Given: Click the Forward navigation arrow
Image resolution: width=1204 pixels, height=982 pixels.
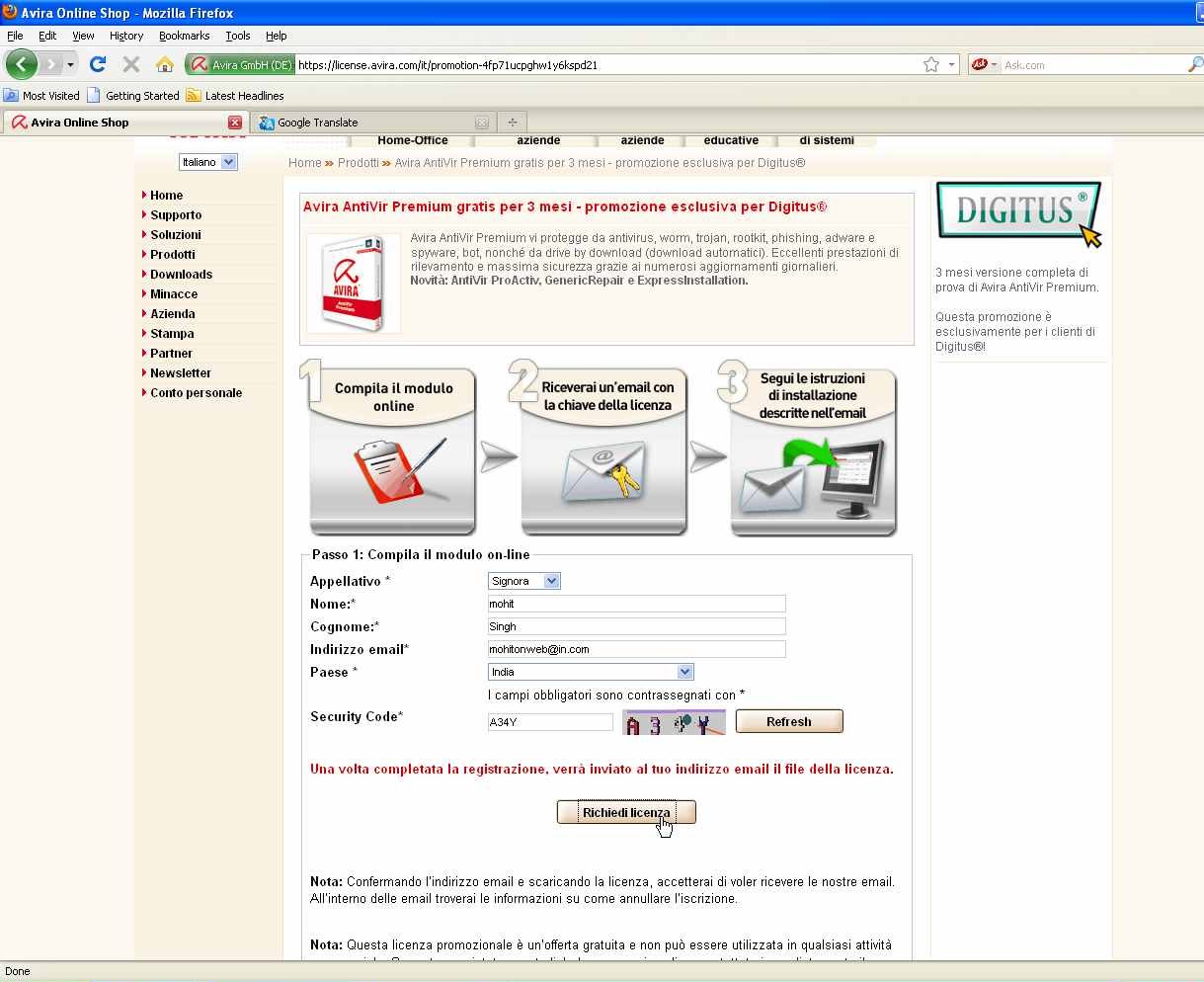Looking at the screenshot, I should (x=50, y=64).
